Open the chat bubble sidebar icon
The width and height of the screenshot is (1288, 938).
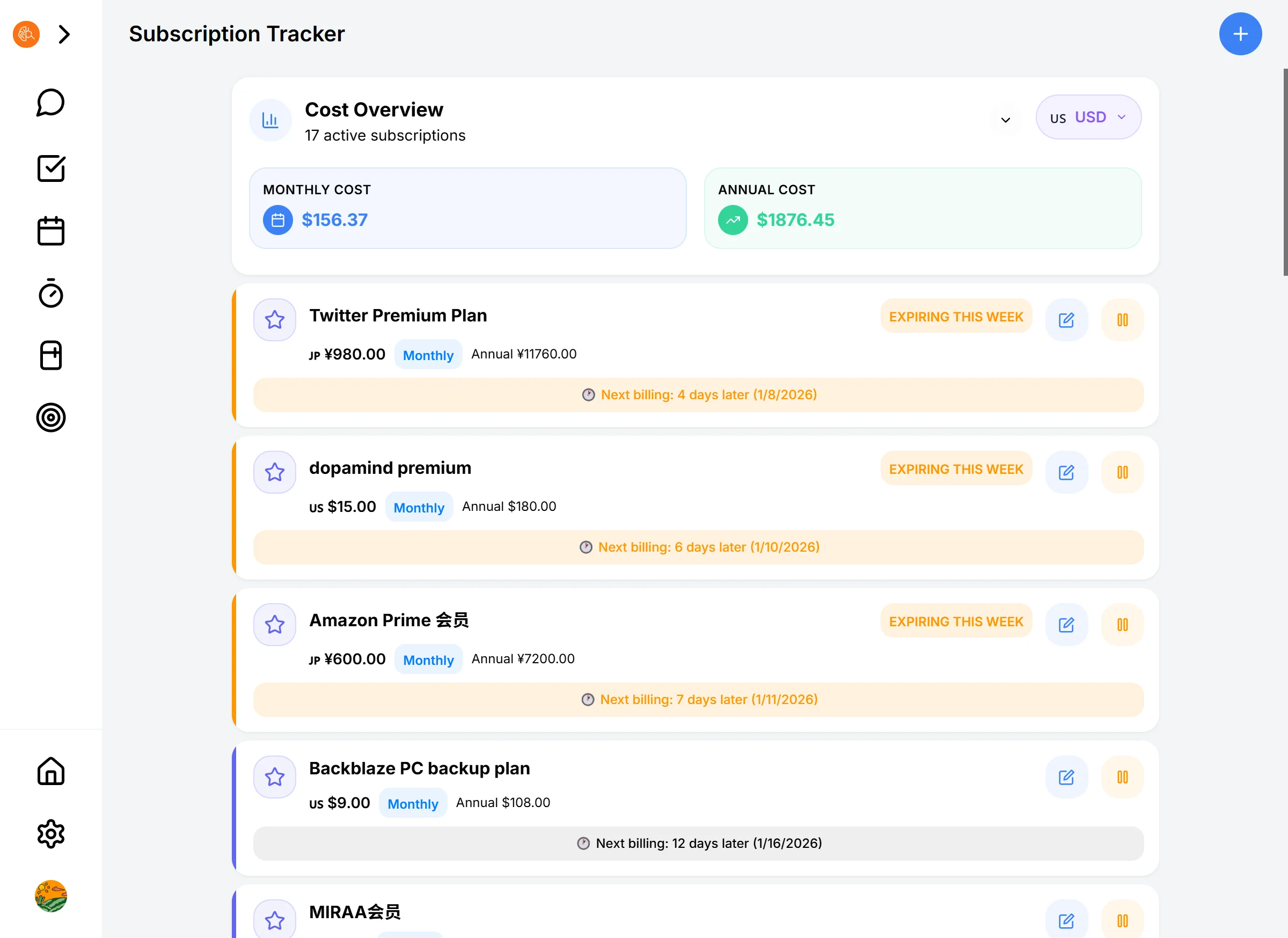click(x=50, y=103)
